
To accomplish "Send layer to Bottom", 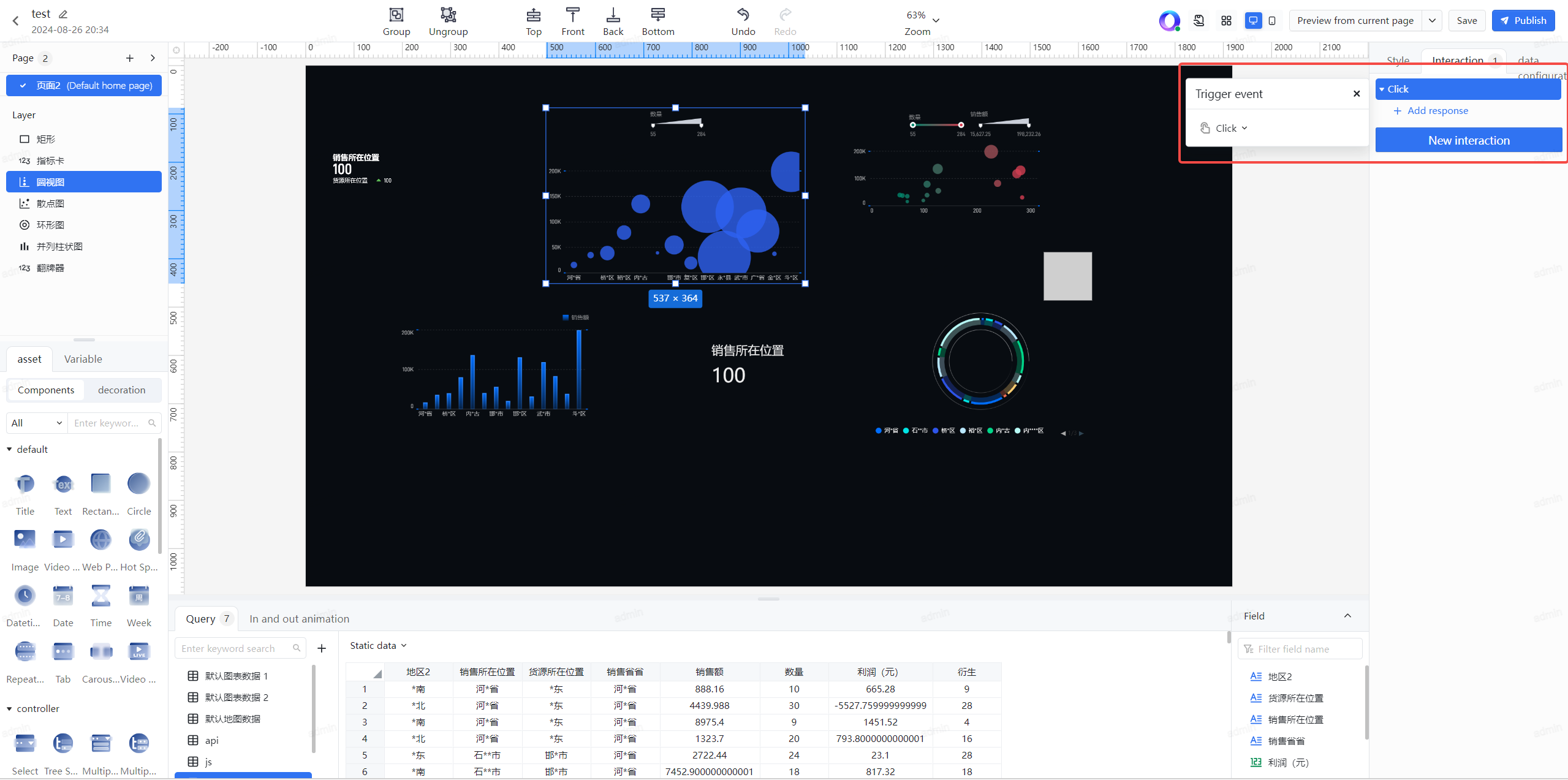I will click(657, 14).
